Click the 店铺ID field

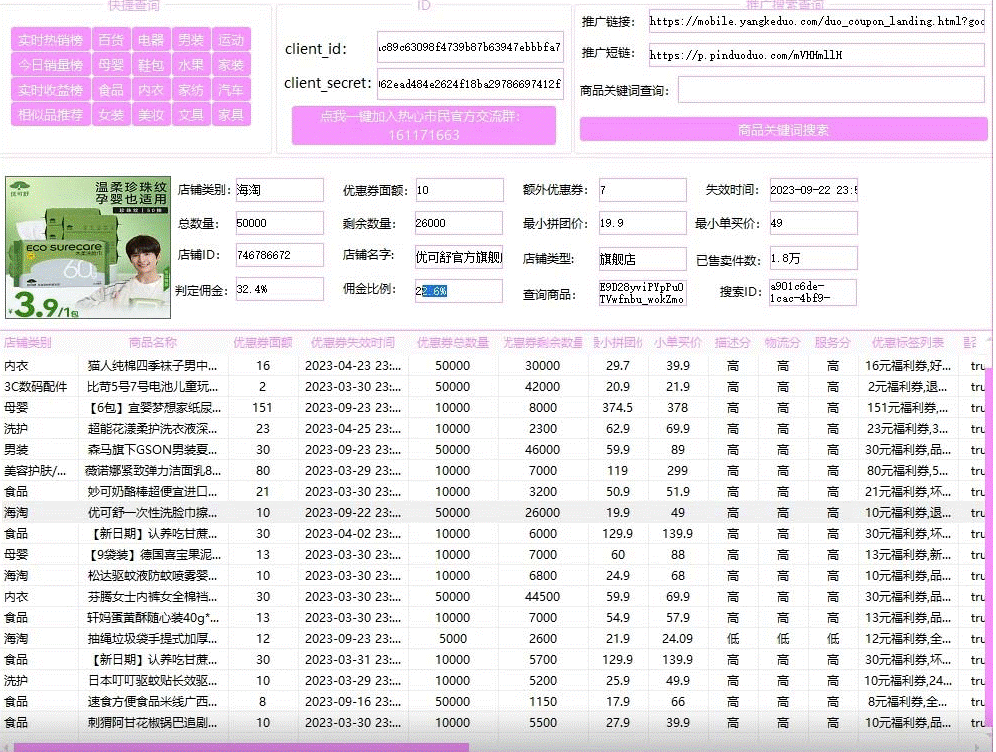[279, 255]
